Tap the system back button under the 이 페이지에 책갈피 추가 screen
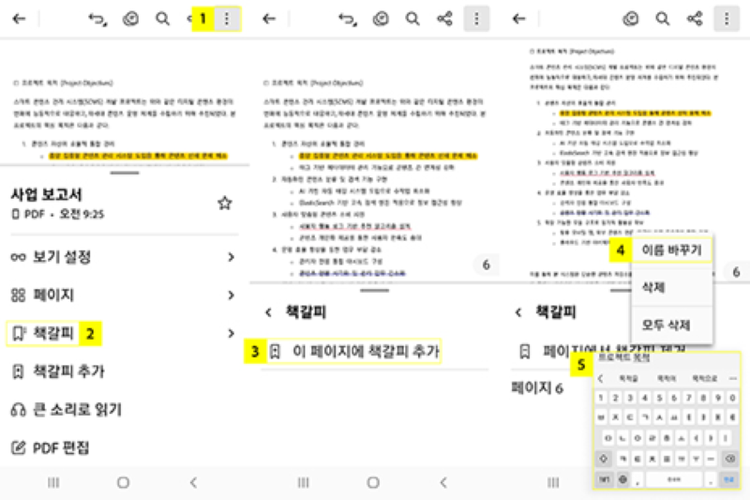750x500 pixels. click(443, 482)
